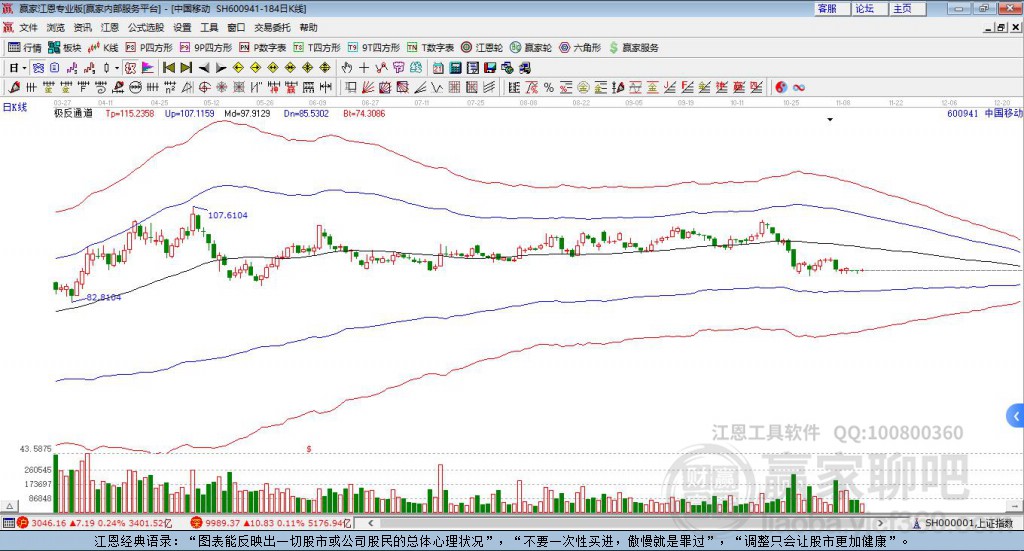The height and width of the screenshot is (551, 1024).
Task: Open the 工具 menu
Action: tap(209, 27)
